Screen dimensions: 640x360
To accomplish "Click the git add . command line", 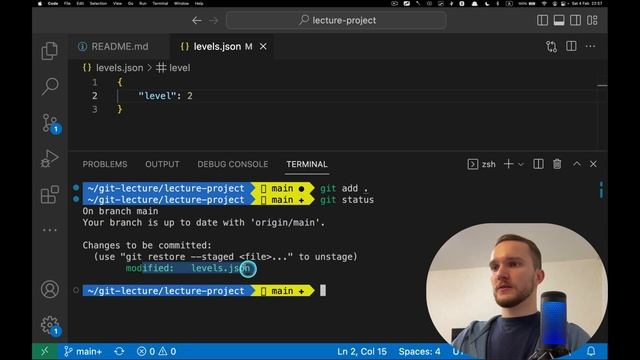I will (x=344, y=188).
